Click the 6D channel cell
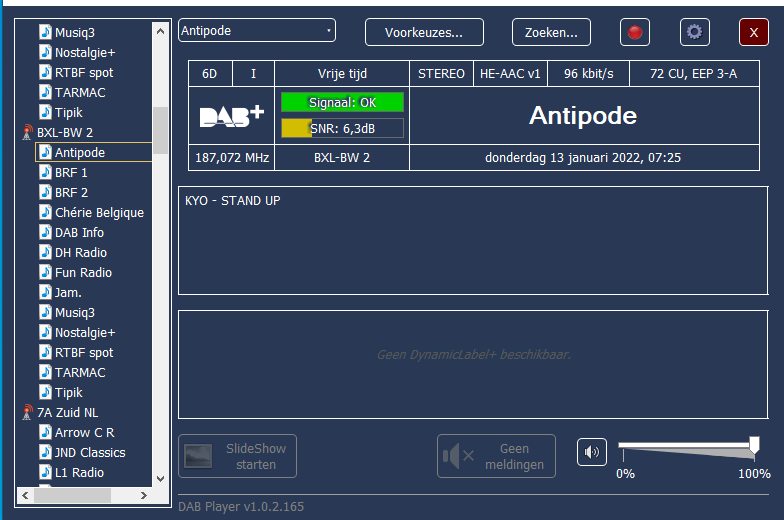The width and height of the screenshot is (784, 520). pos(210,74)
